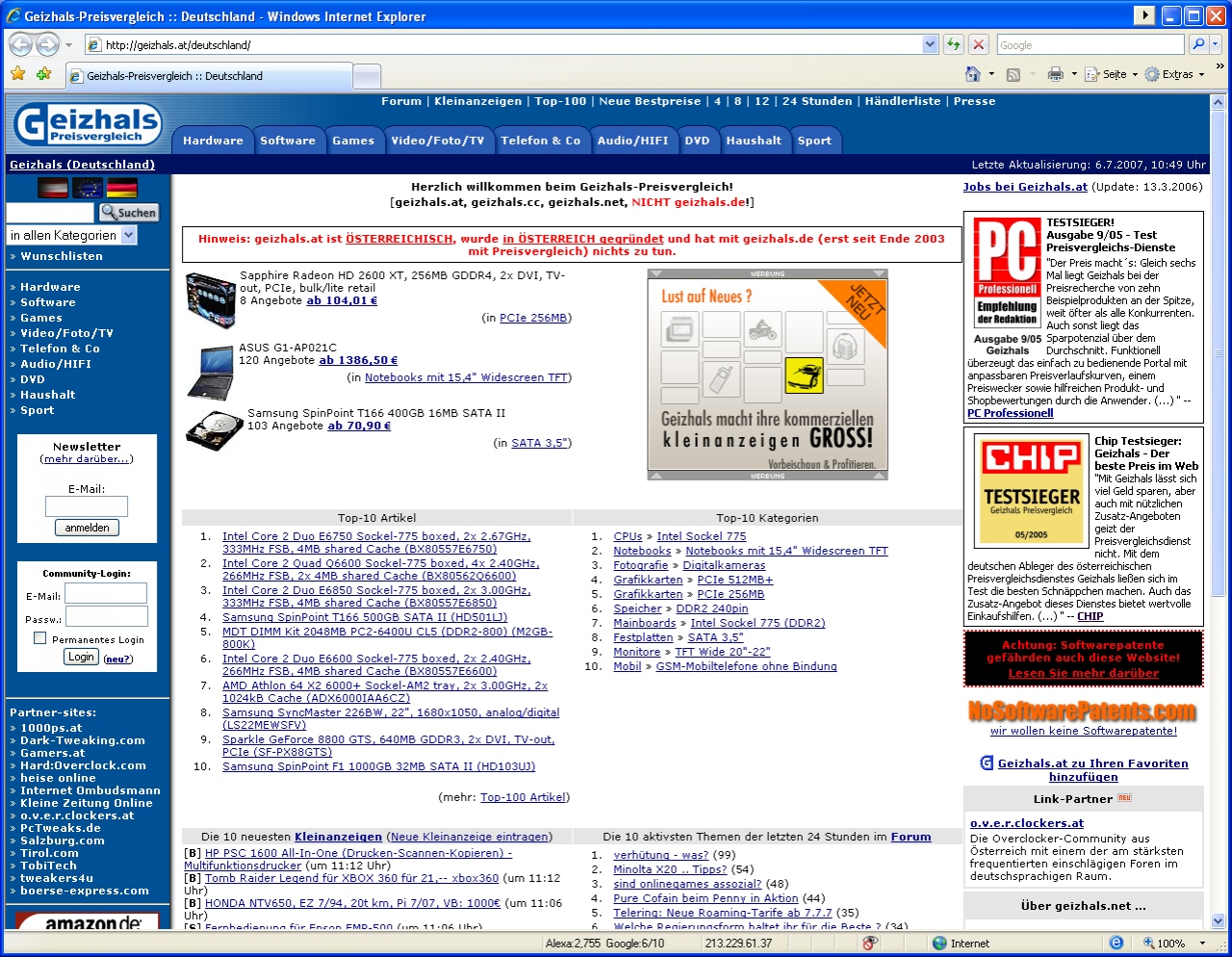The height and width of the screenshot is (957, 1232).
Task: Open the Sapphire Radeon product thumbnail
Action: pyautogui.click(x=211, y=300)
